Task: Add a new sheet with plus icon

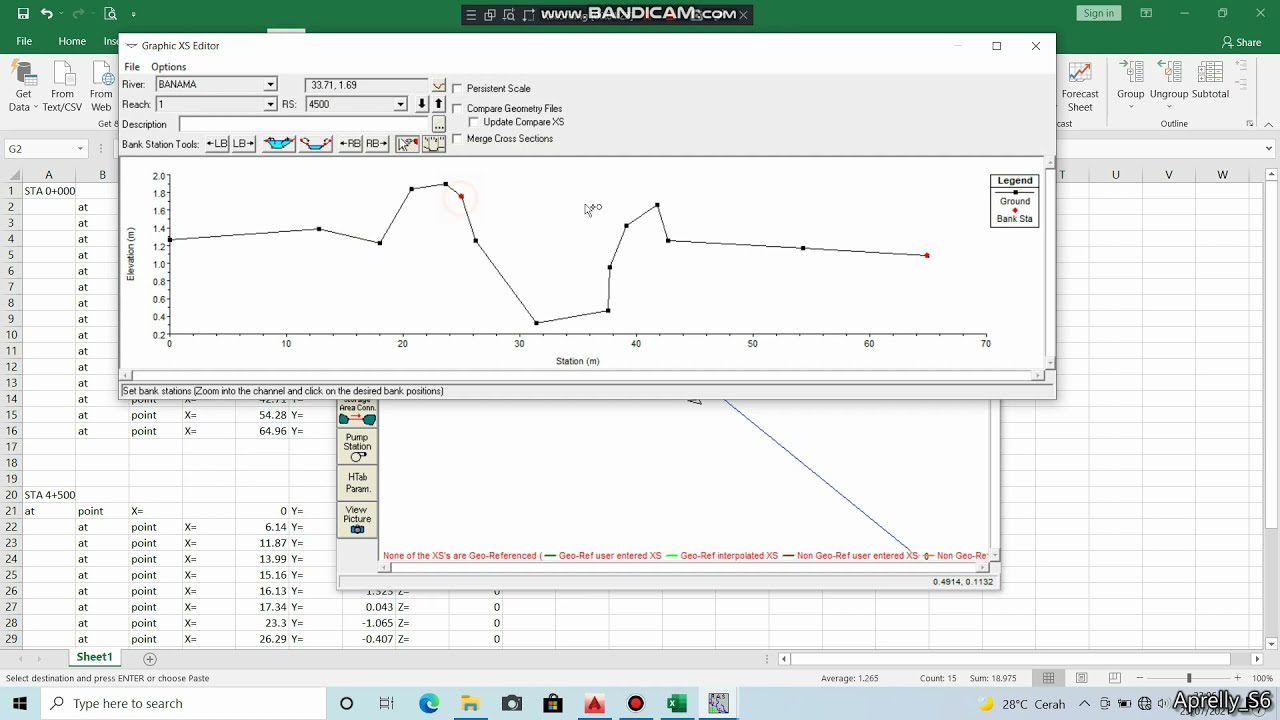Action: [150, 659]
